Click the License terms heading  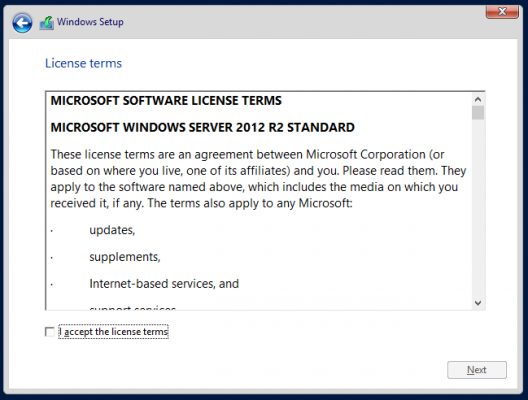pos(84,63)
